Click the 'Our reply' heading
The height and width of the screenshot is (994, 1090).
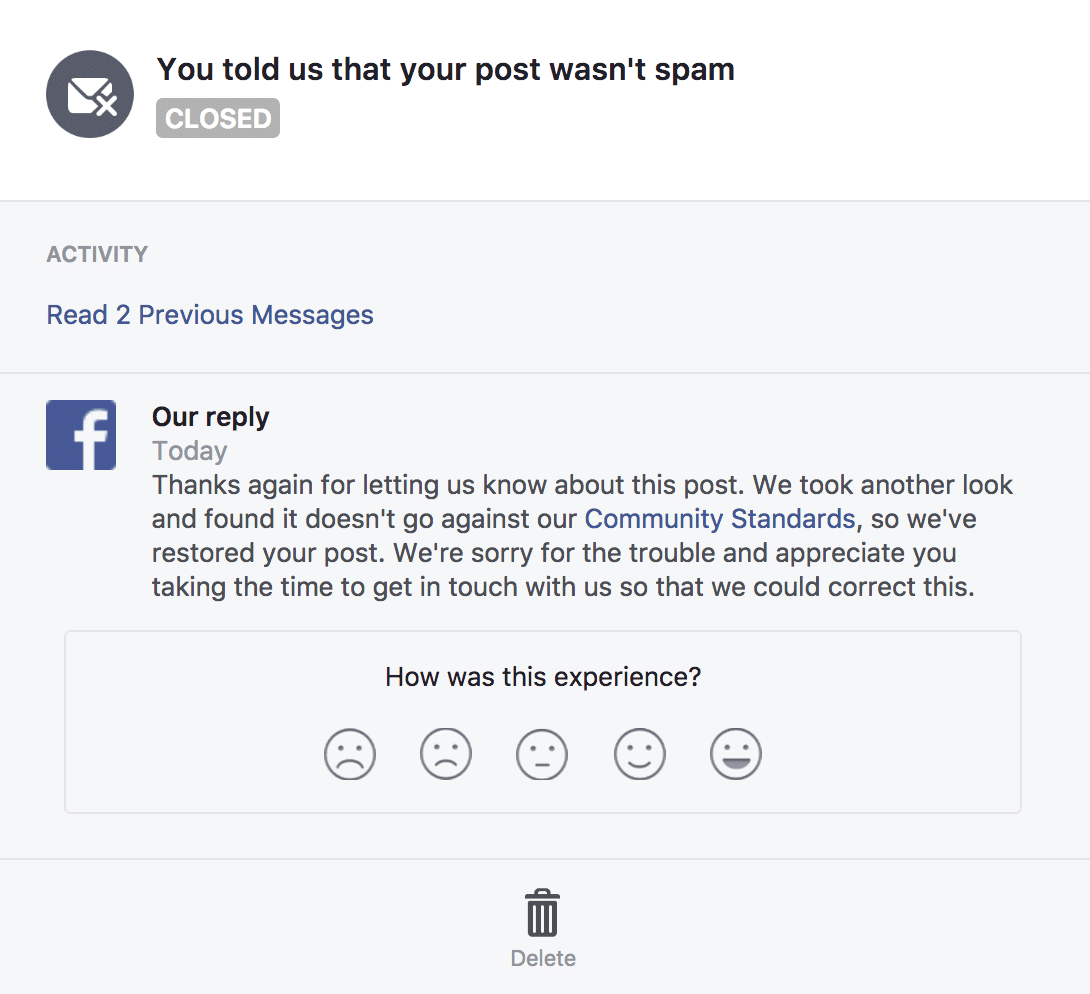(211, 417)
